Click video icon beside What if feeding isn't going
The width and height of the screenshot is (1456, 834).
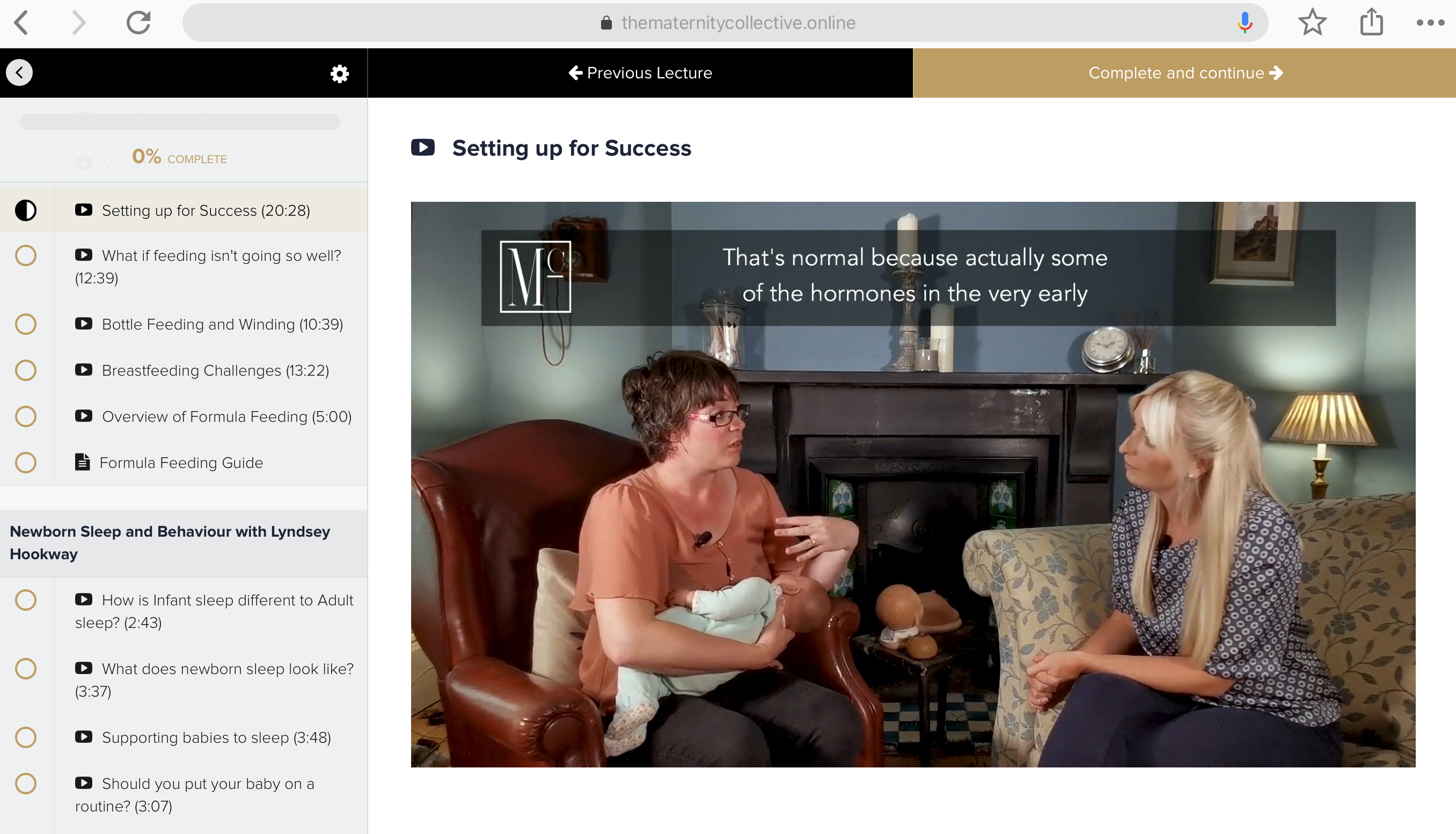click(84, 255)
